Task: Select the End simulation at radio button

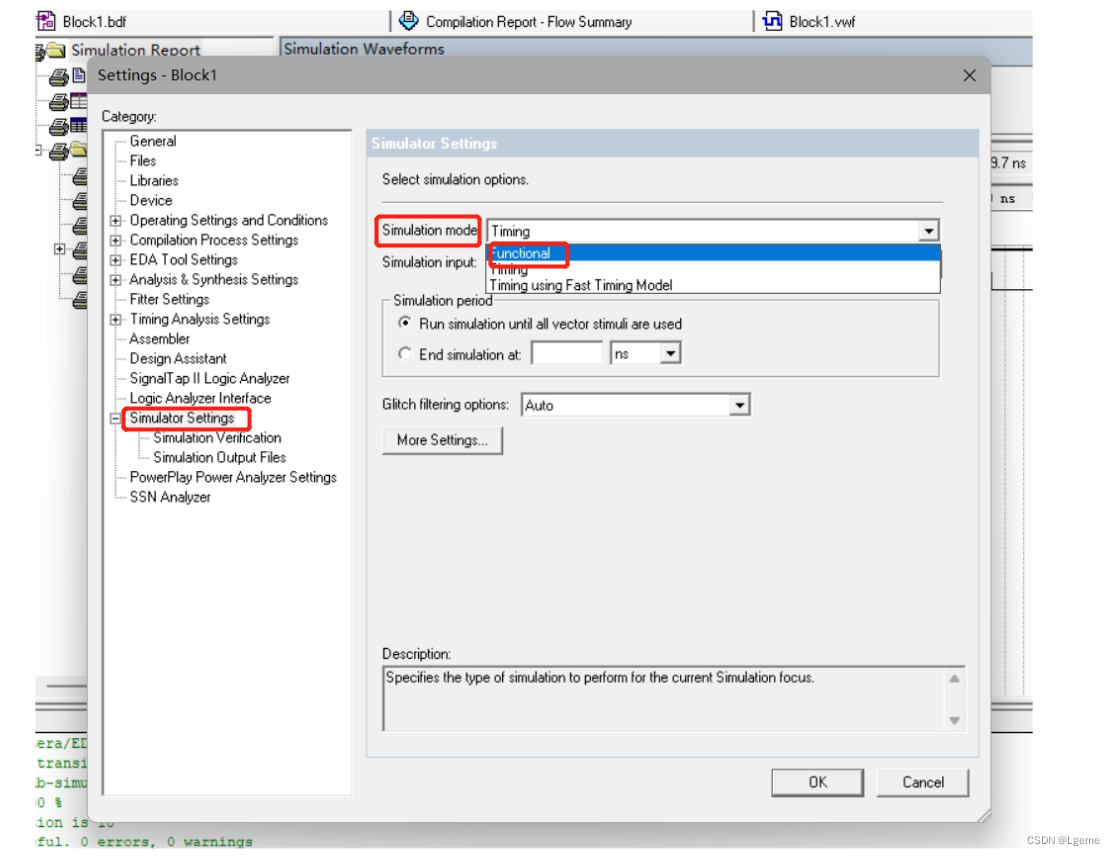Action: [x=405, y=352]
